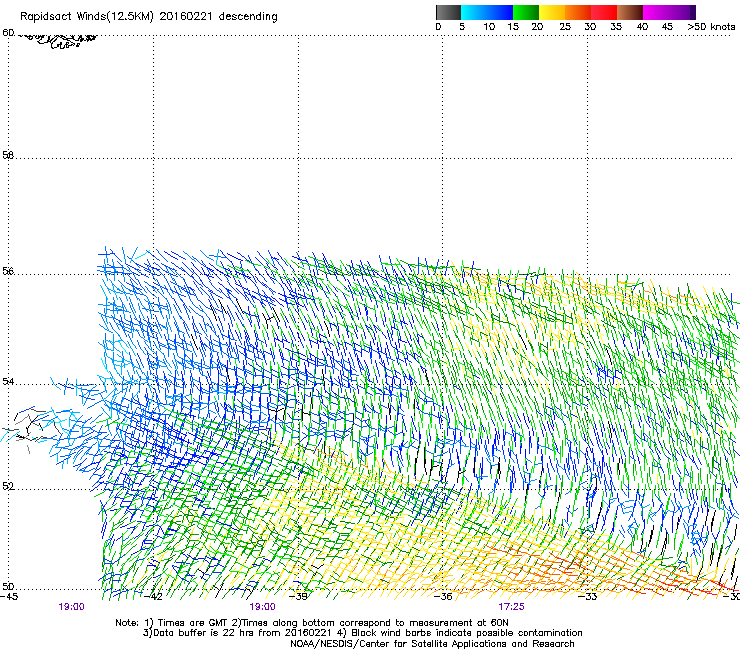
Task: Select the dark purple 45-50 knots segment
Action: pos(682,12)
